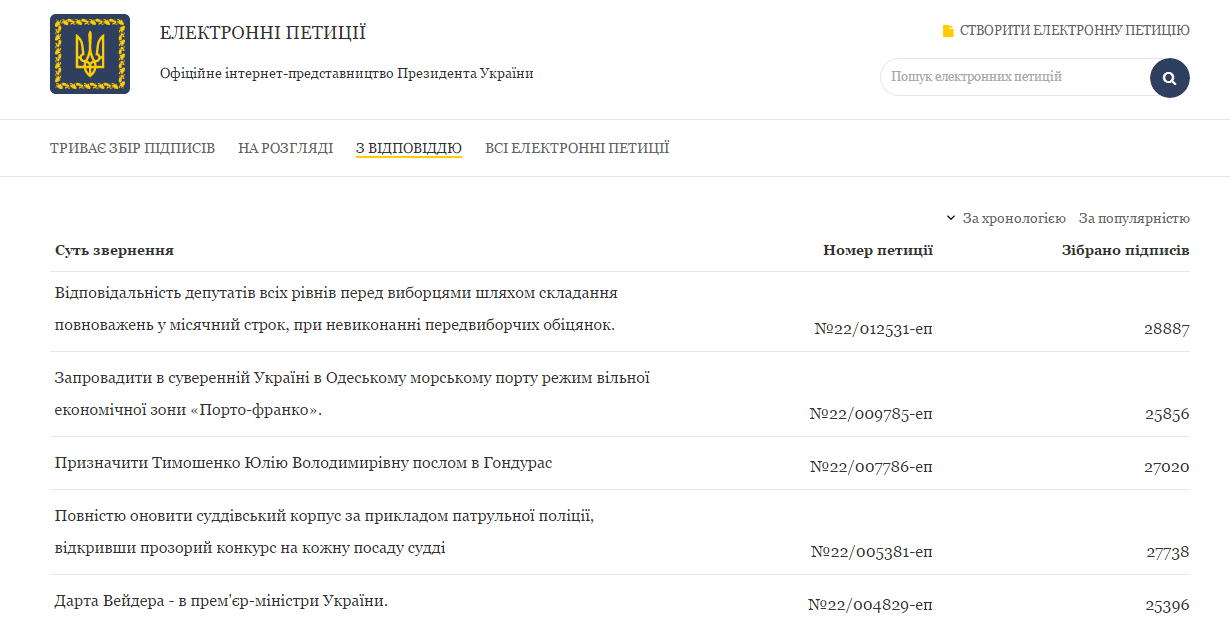Viewport: 1230px width, 627px height.
Task: Switch to the ТРИВАЄ ЗБІР ПІДПИСІВ tab
Action: (x=131, y=147)
